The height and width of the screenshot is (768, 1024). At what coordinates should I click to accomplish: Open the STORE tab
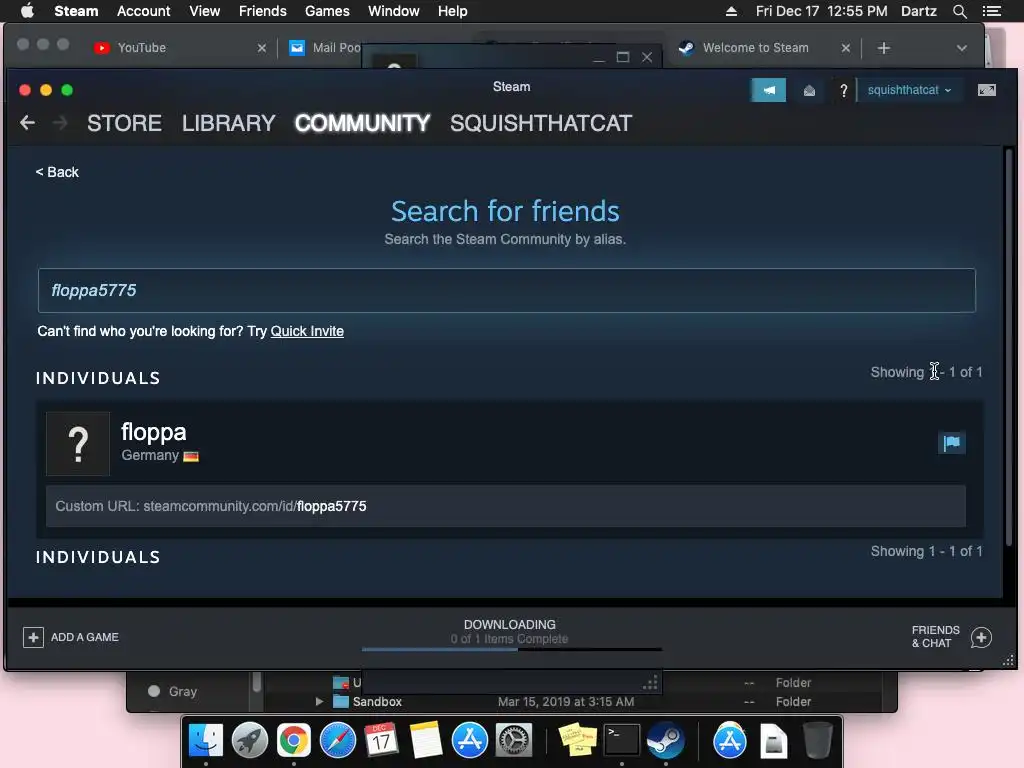(124, 123)
